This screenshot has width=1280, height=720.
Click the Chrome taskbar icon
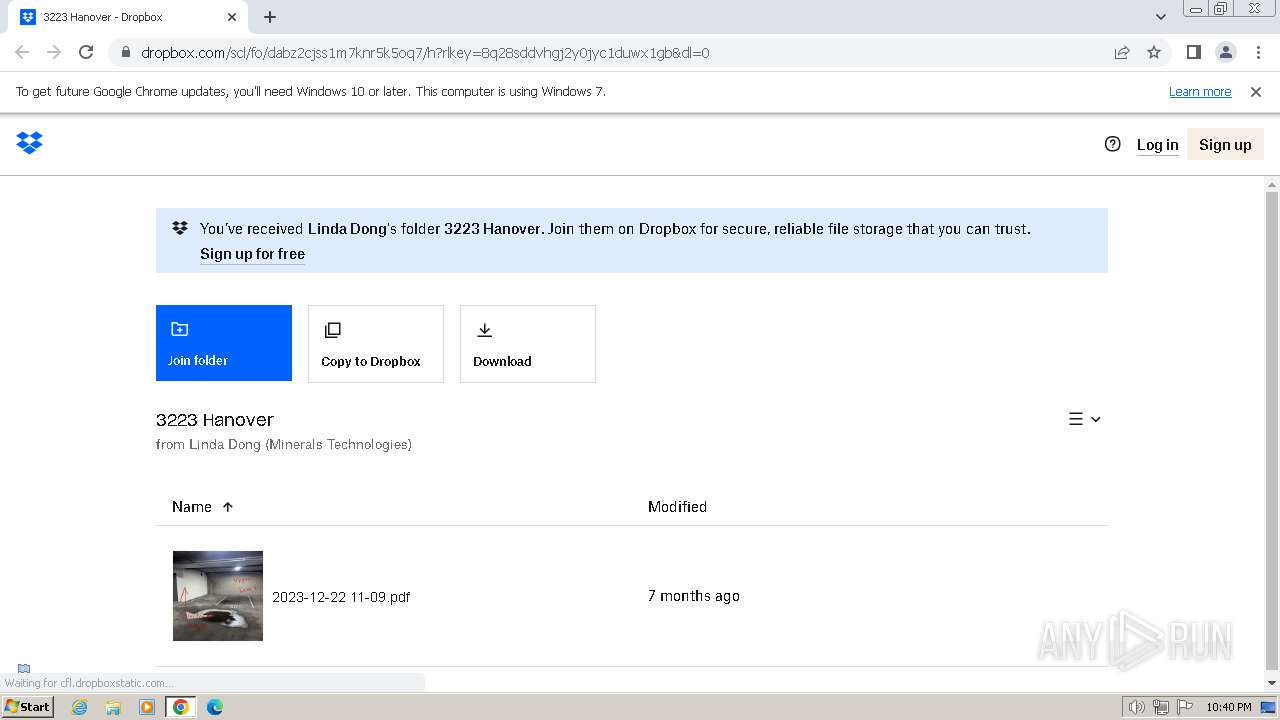coord(181,707)
